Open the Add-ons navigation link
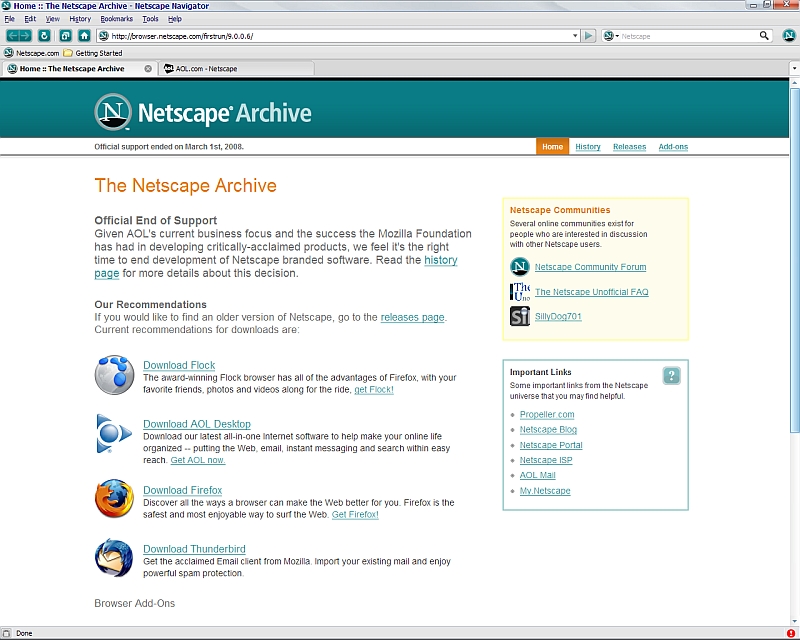800x640 pixels. point(673,146)
